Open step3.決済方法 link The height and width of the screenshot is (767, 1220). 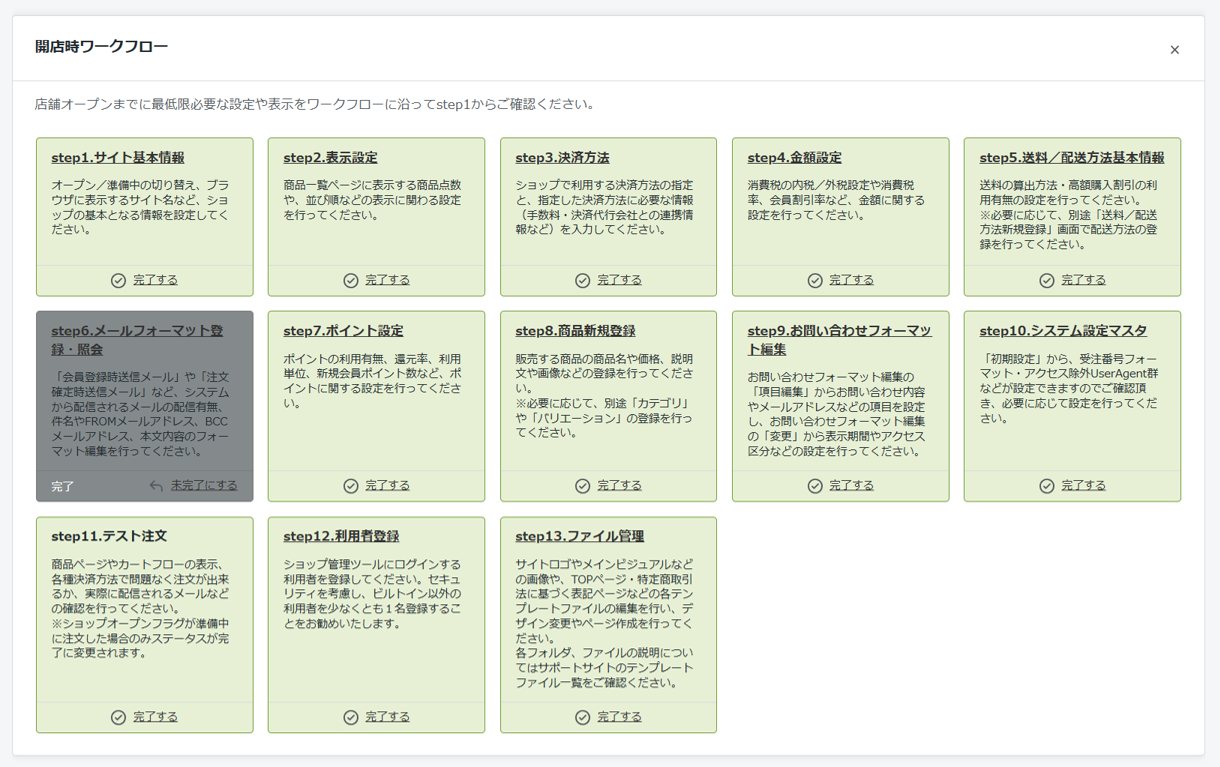562,158
